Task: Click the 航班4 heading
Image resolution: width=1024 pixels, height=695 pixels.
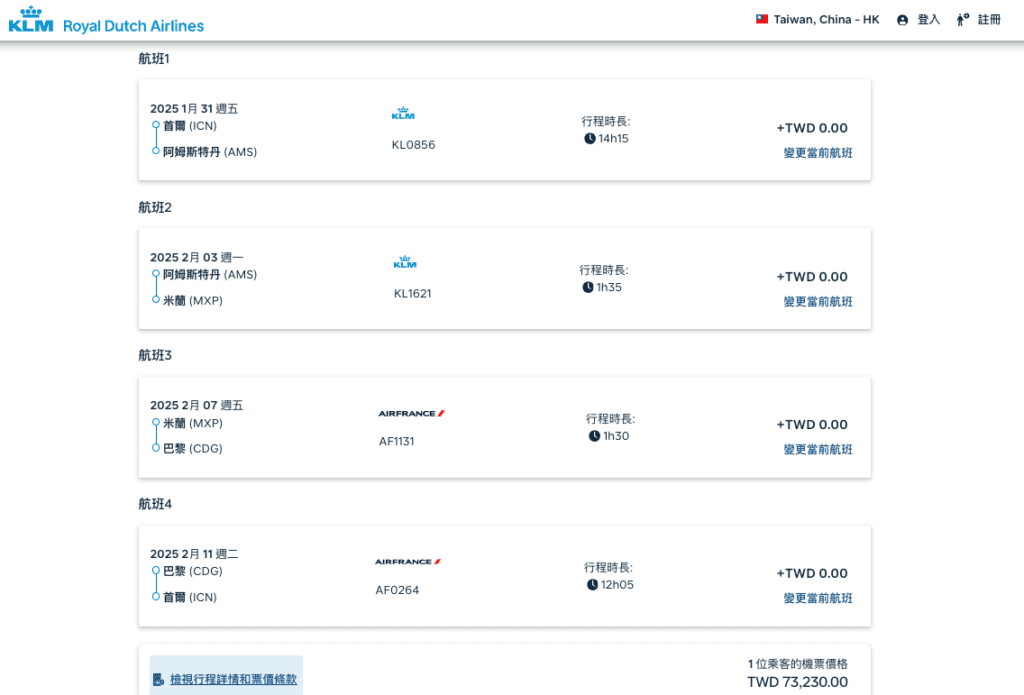Action: [155, 504]
